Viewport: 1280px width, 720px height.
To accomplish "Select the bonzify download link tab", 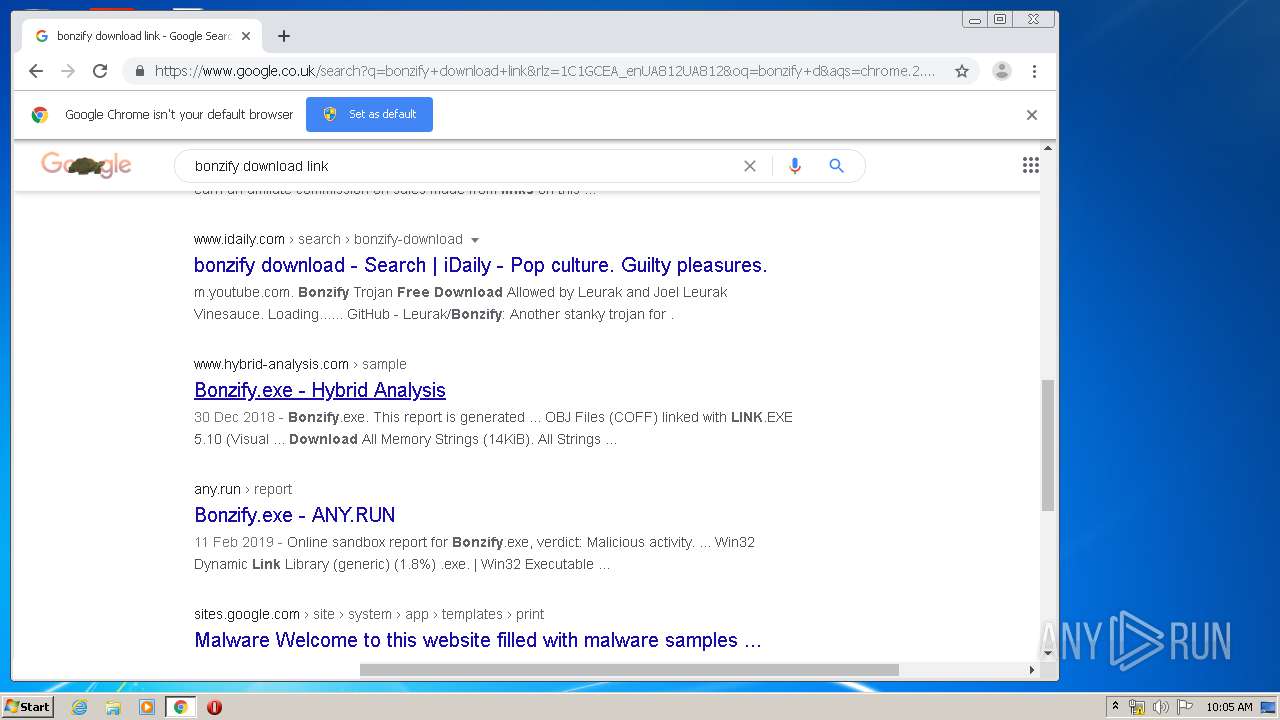I will click(x=140, y=36).
